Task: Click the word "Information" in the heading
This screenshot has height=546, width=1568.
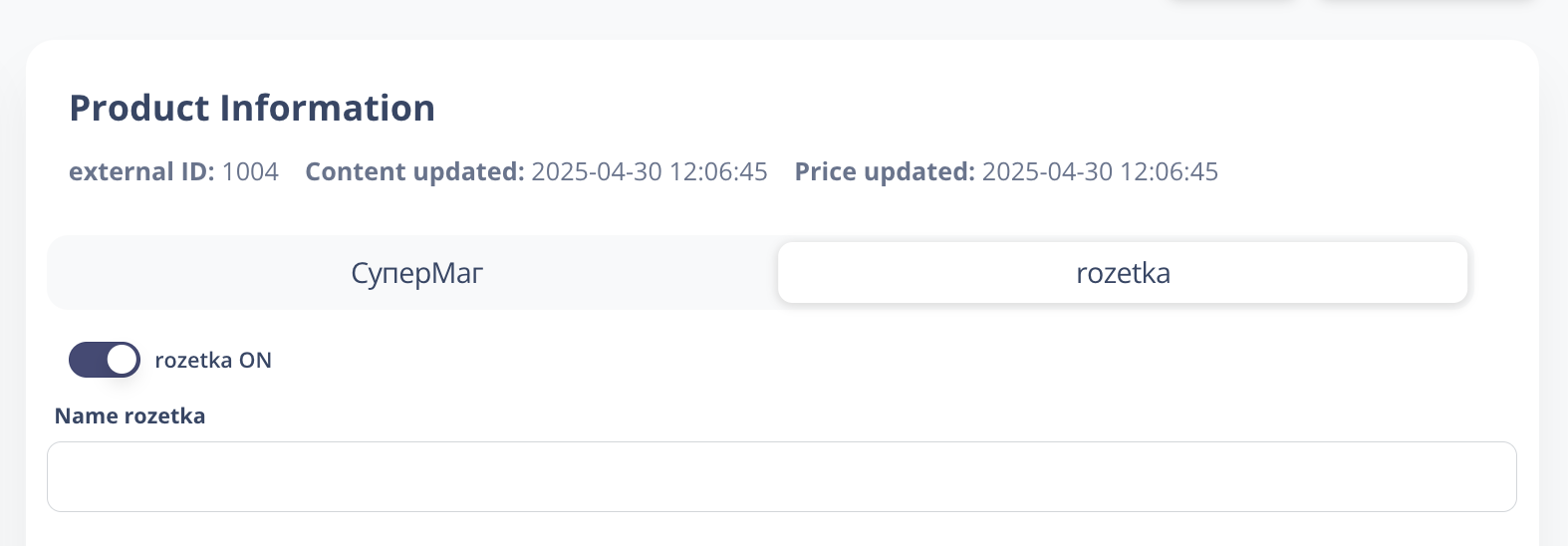Action: click(327, 109)
